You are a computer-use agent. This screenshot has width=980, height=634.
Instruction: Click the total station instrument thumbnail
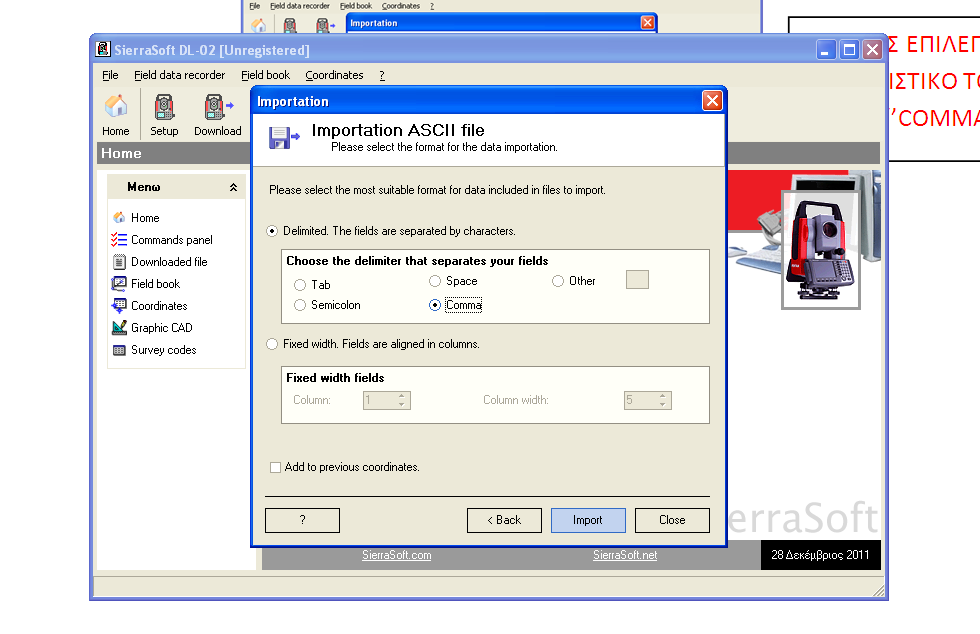(x=821, y=250)
